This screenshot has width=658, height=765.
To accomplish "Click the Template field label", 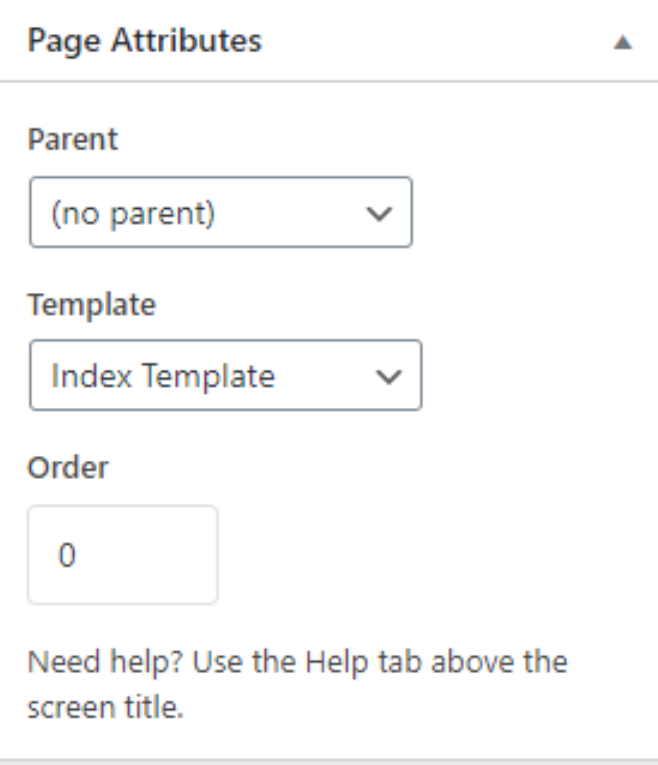I will click(x=92, y=305).
